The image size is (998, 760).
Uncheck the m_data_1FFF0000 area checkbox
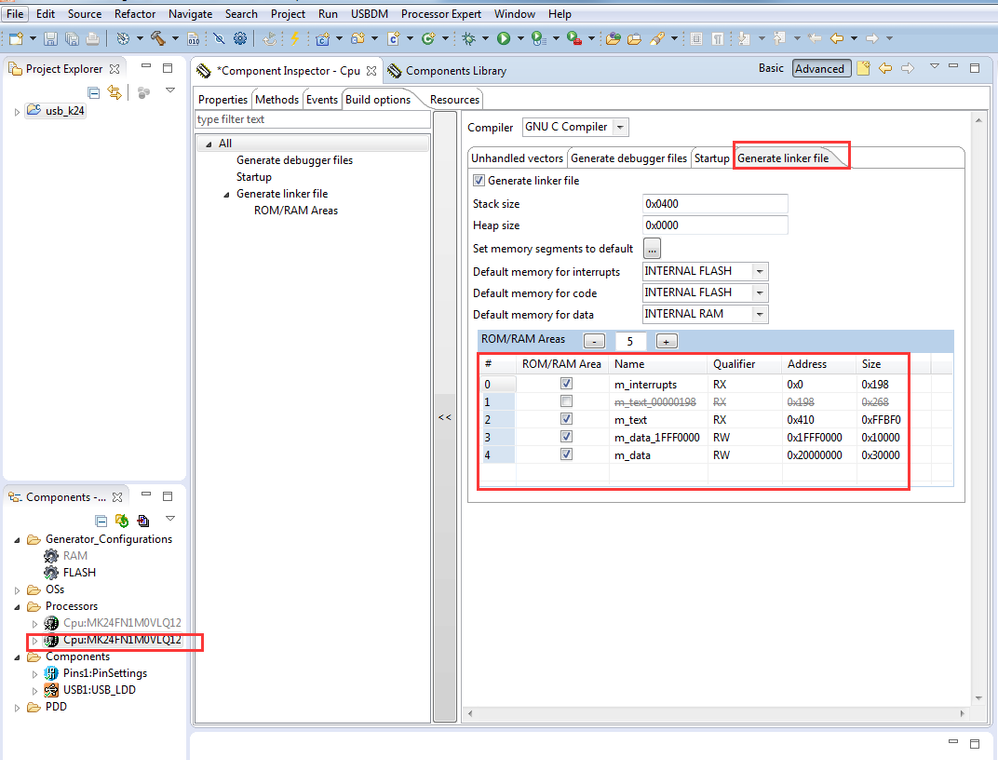(x=566, y=437)
